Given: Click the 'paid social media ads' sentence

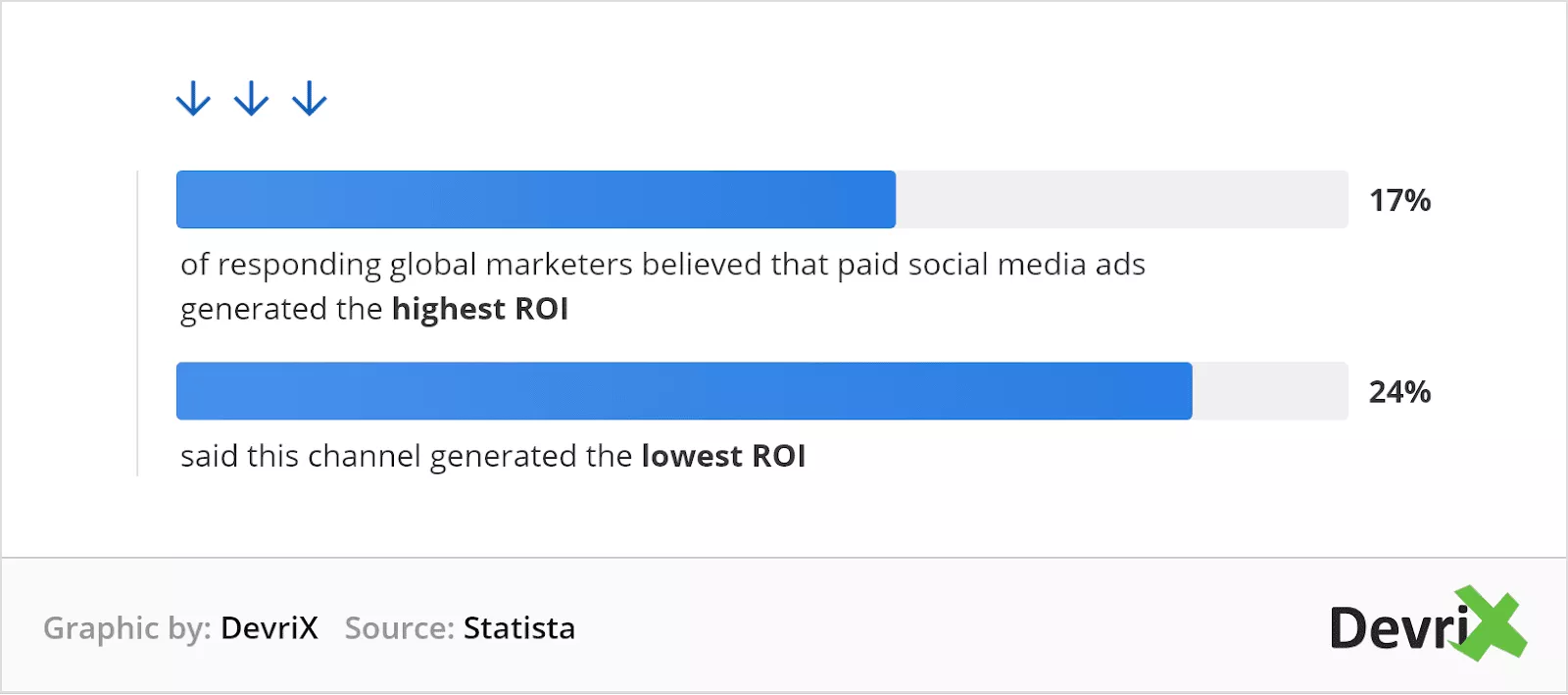Looking at the screenshot, I should point(662,287).
